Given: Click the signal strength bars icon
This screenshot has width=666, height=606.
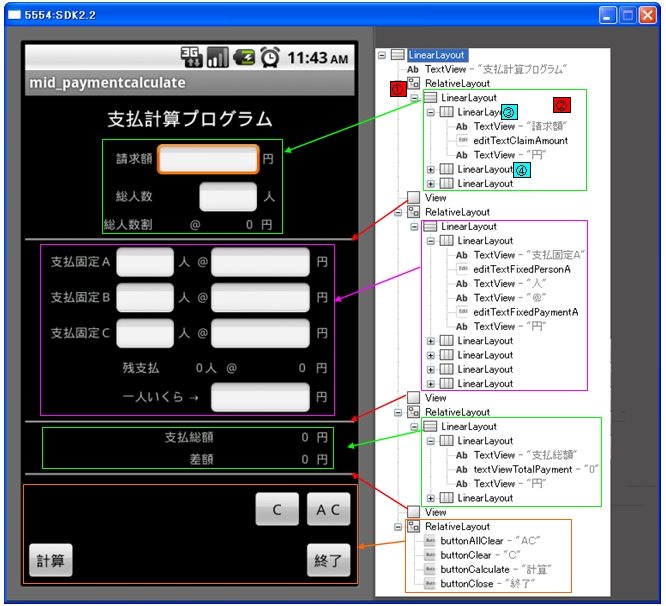Looking at the screenshot, I should [x=217, y=57].
